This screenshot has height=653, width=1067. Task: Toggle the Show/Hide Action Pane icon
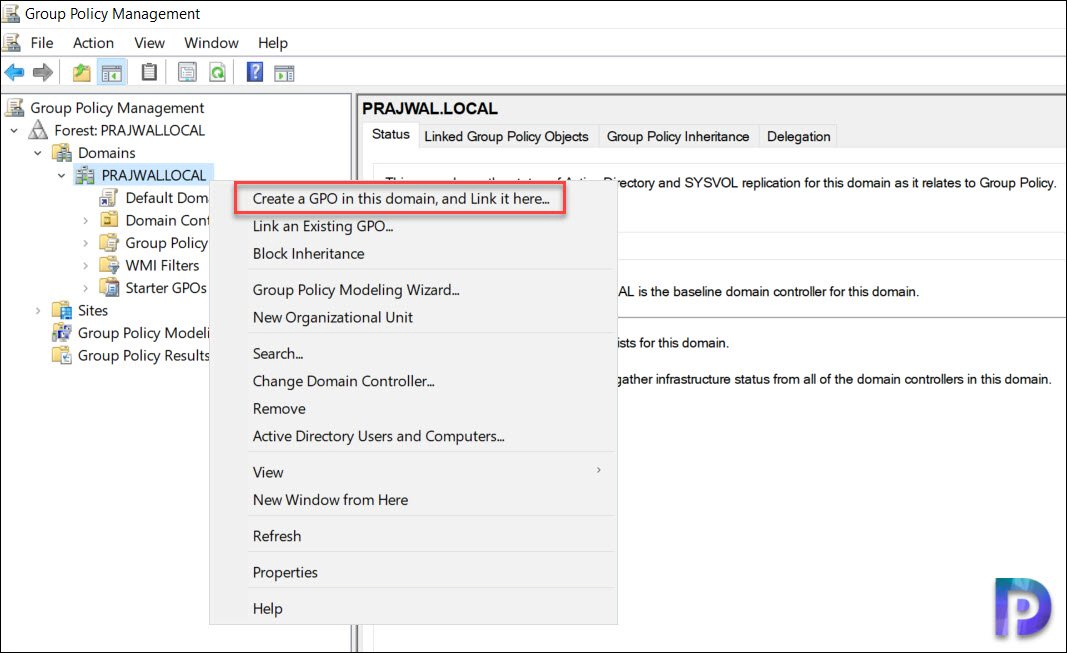[x=284, y=72]
